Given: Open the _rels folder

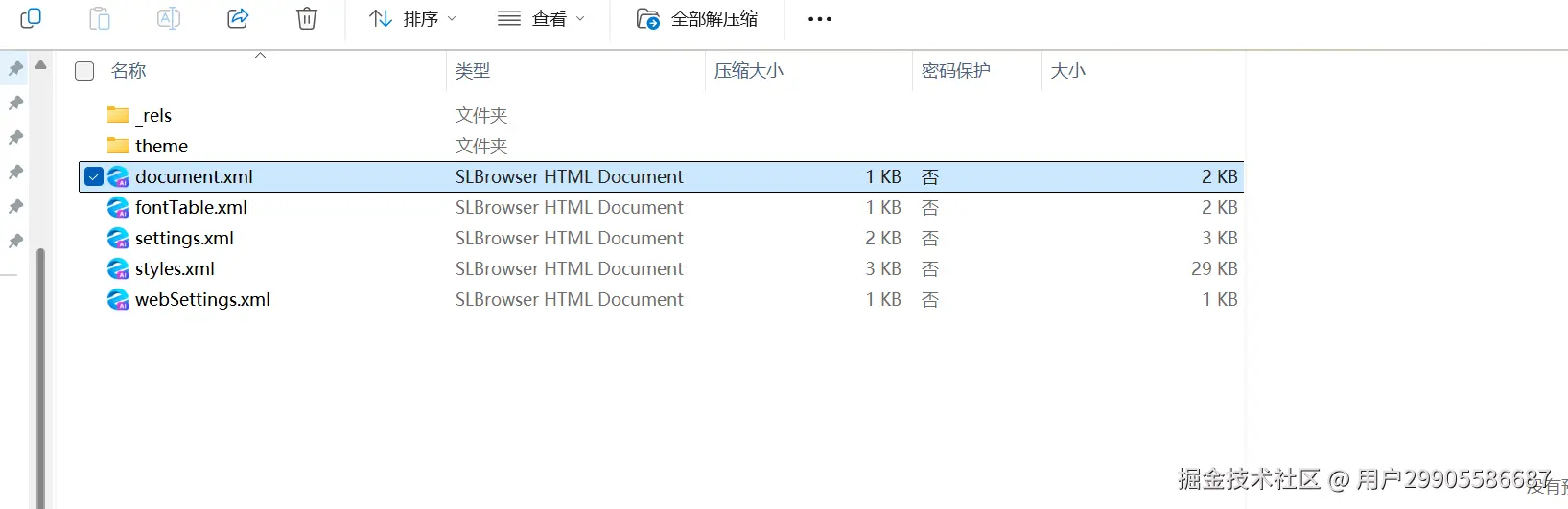Looking at the screenshot, I should coord(153,115).
